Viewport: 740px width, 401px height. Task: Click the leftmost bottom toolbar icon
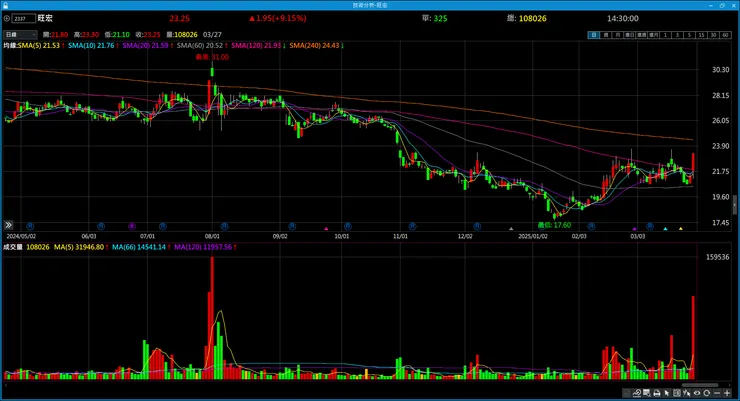(627, 393)
